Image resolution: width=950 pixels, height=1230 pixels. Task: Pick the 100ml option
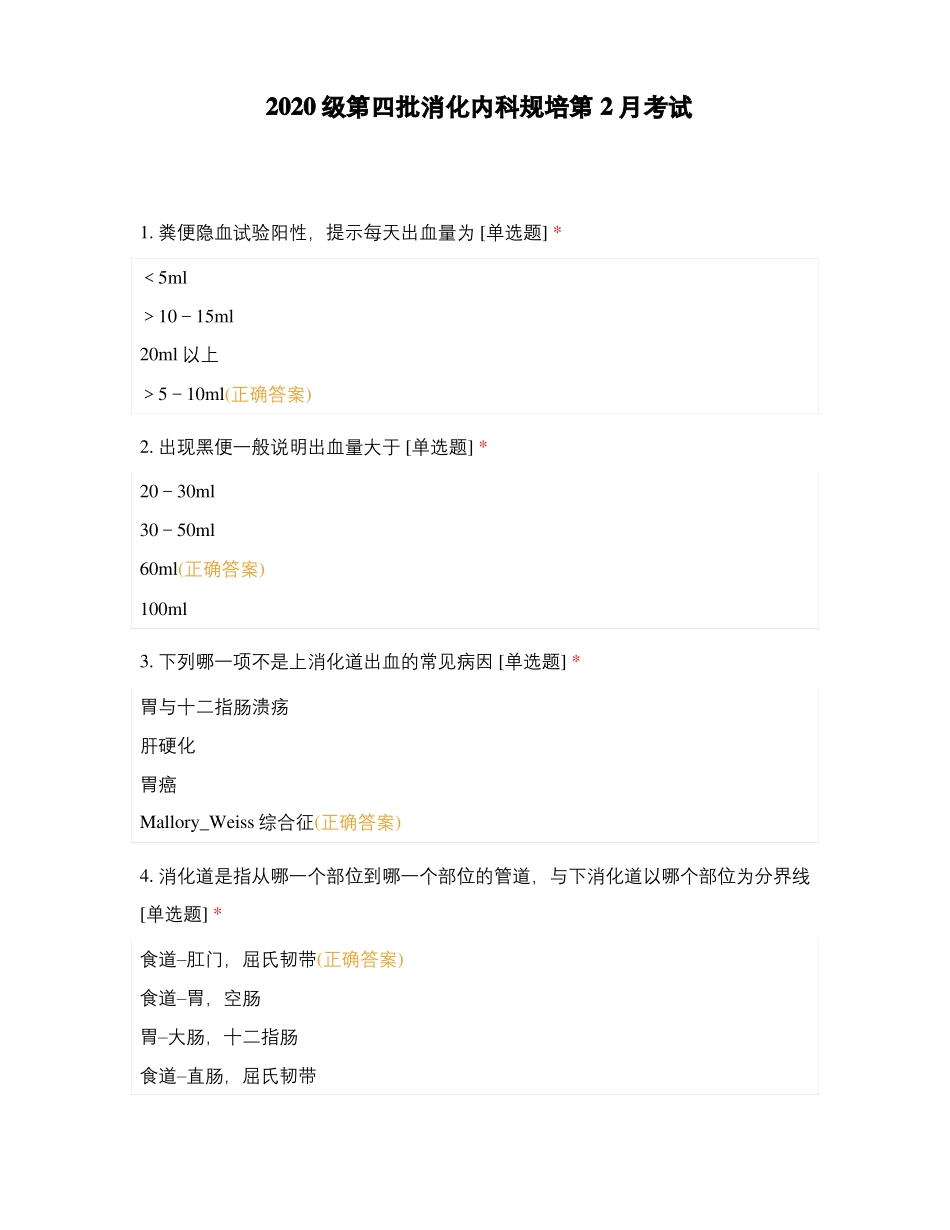coord(163,609)
